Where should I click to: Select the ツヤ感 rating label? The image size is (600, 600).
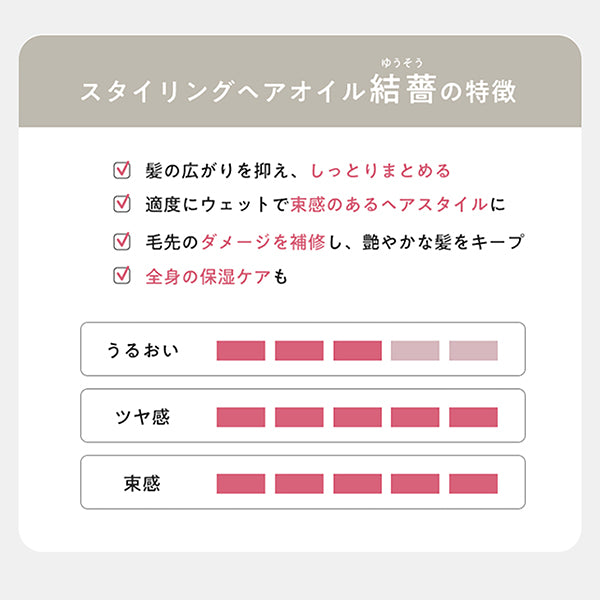(x=142, y=417)
